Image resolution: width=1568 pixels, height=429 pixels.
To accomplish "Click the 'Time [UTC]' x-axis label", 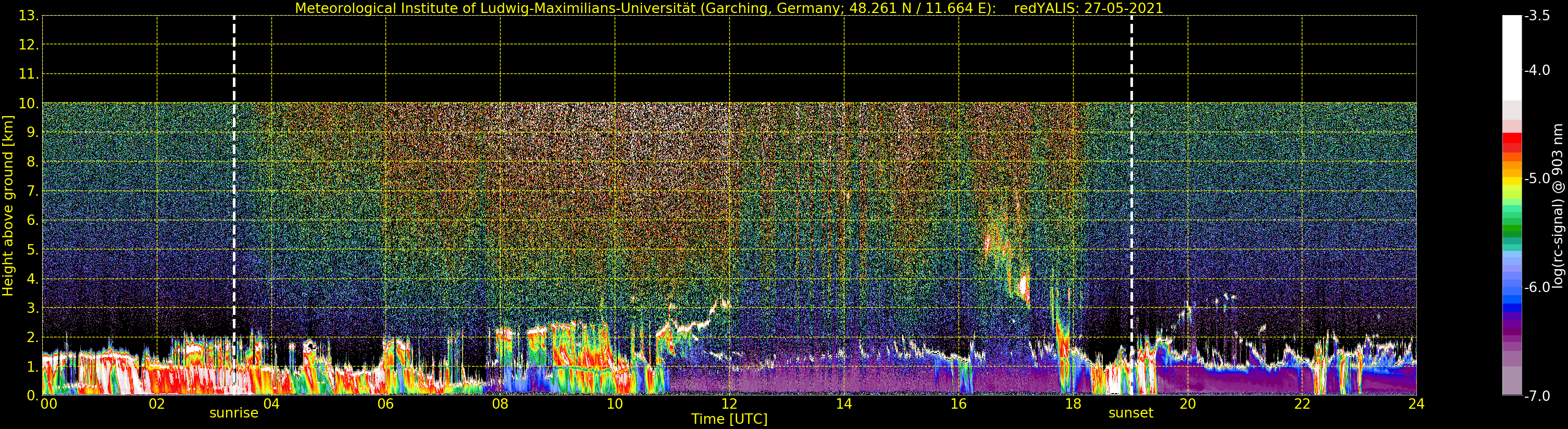I will [729, 419].
